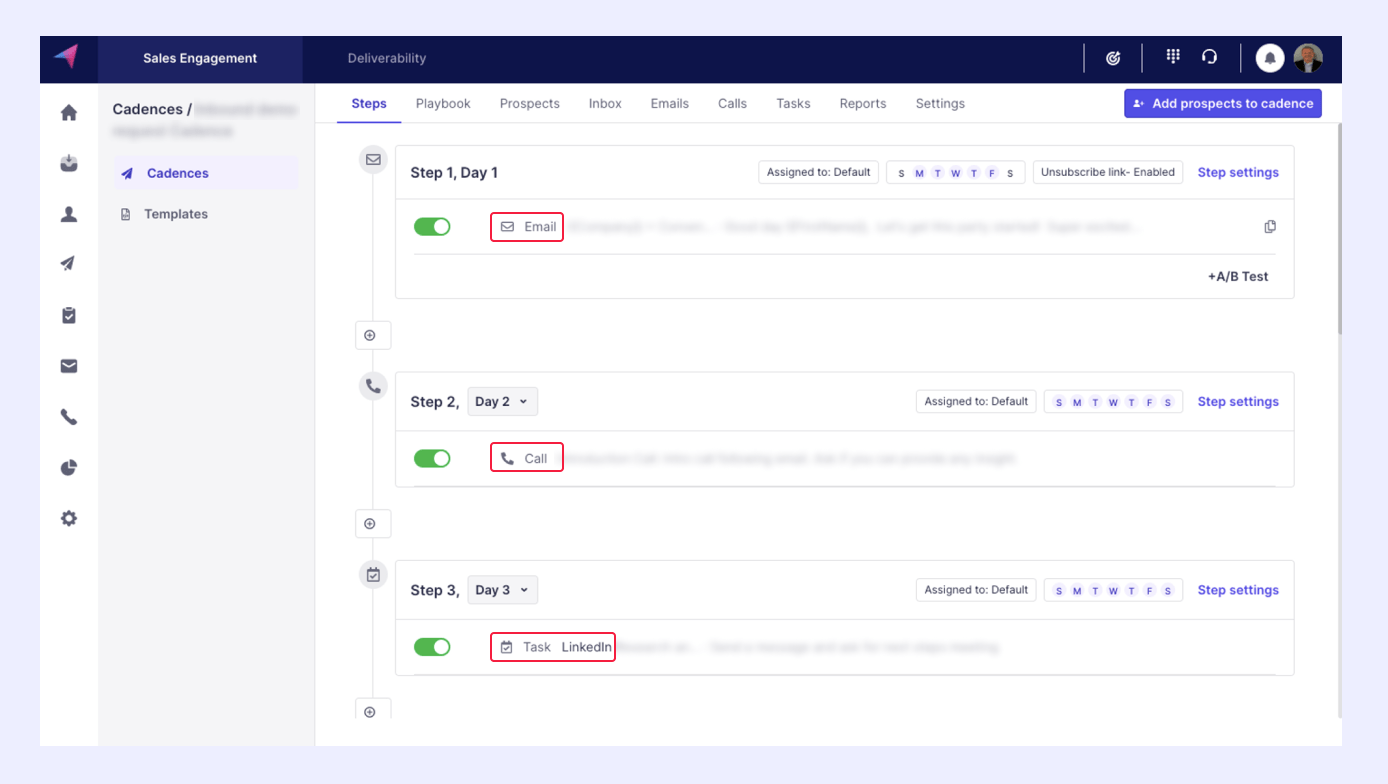Switch to the Playbook tab
This screenshot has width=1388, height=784.
(x=443, y=104)
